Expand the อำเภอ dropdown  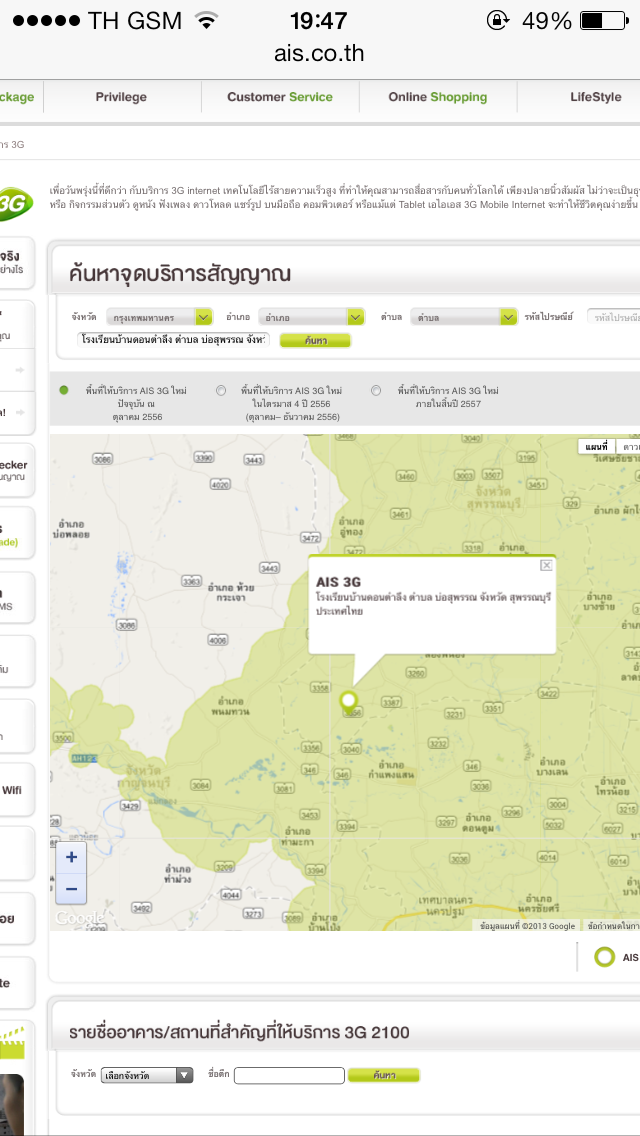311,317
